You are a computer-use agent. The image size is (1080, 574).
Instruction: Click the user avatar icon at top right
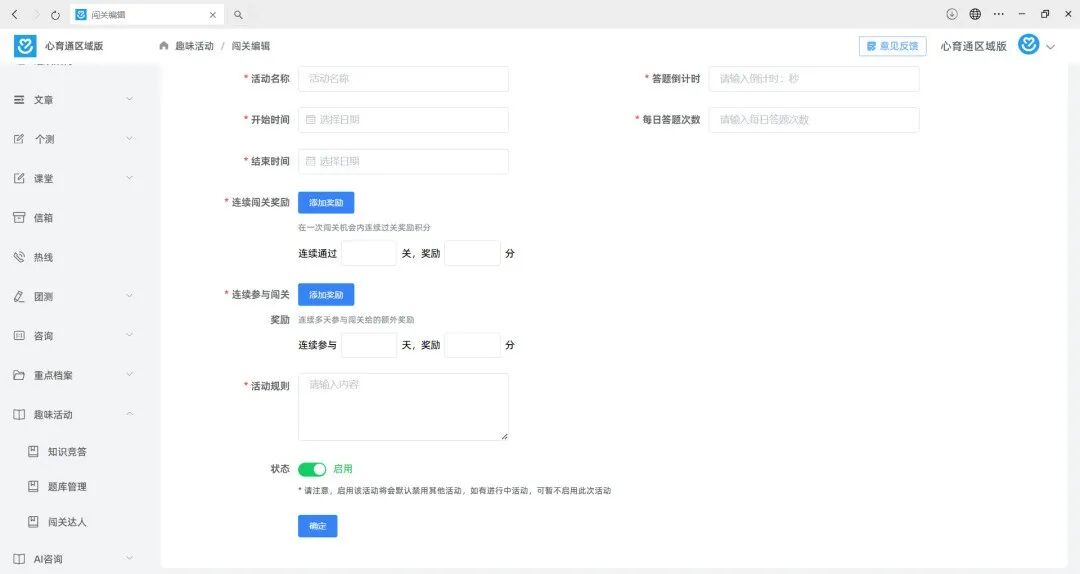1029,45
